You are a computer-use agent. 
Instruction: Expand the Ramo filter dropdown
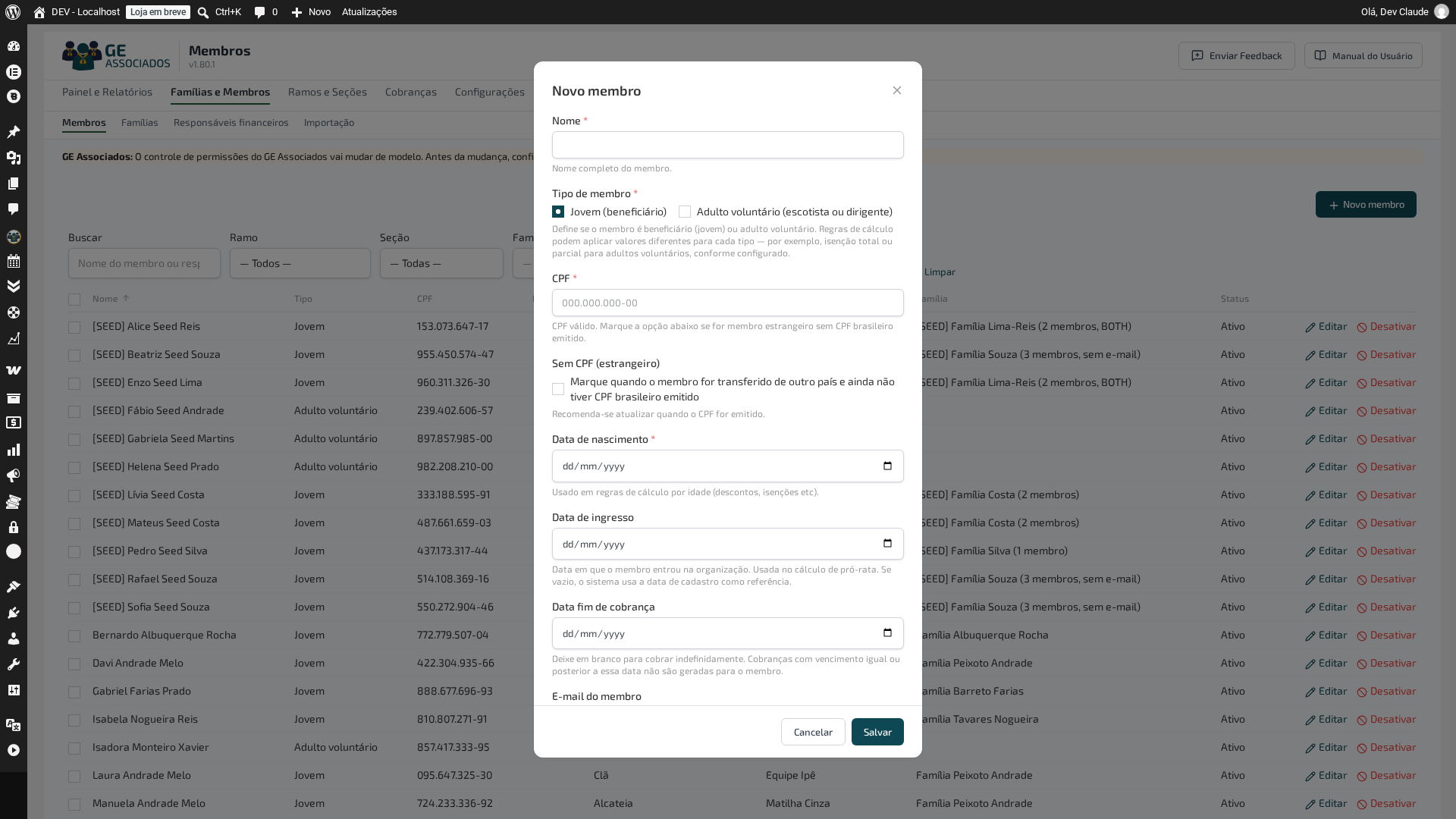point(300,263)
